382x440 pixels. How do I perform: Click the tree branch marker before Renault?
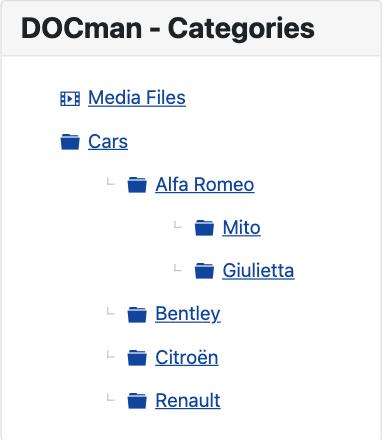(110, 398)
